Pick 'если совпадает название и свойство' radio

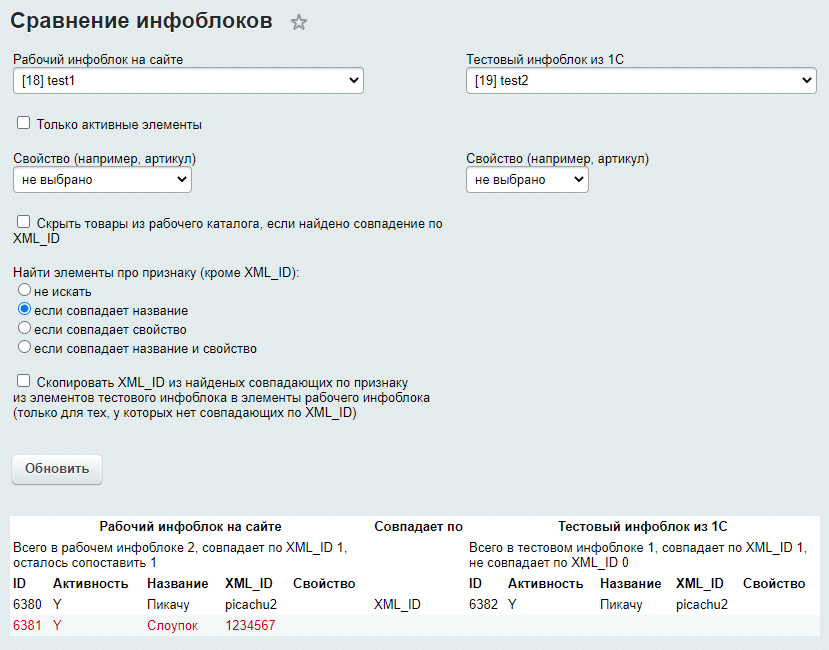click(25, 347)
